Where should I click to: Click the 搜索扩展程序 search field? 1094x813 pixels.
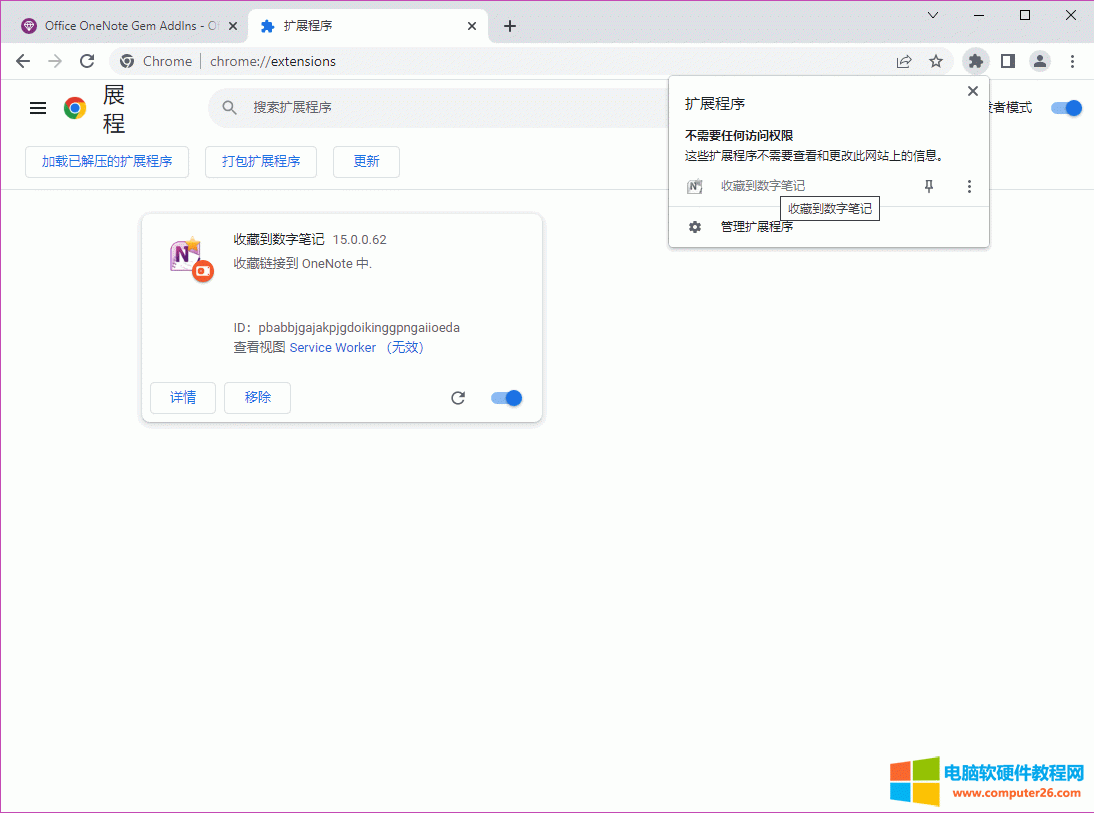(440, 107)
